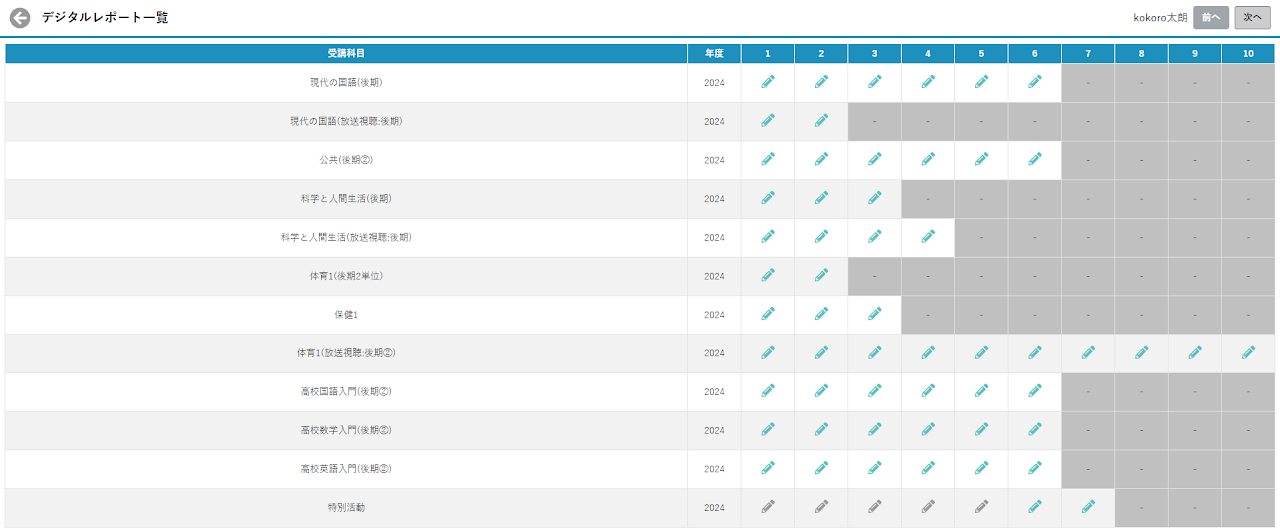This screenshot has height=531, width=1280.
Task: Open report 2 for 体育1(後期2単位)
Action: (x=821, y=275)
